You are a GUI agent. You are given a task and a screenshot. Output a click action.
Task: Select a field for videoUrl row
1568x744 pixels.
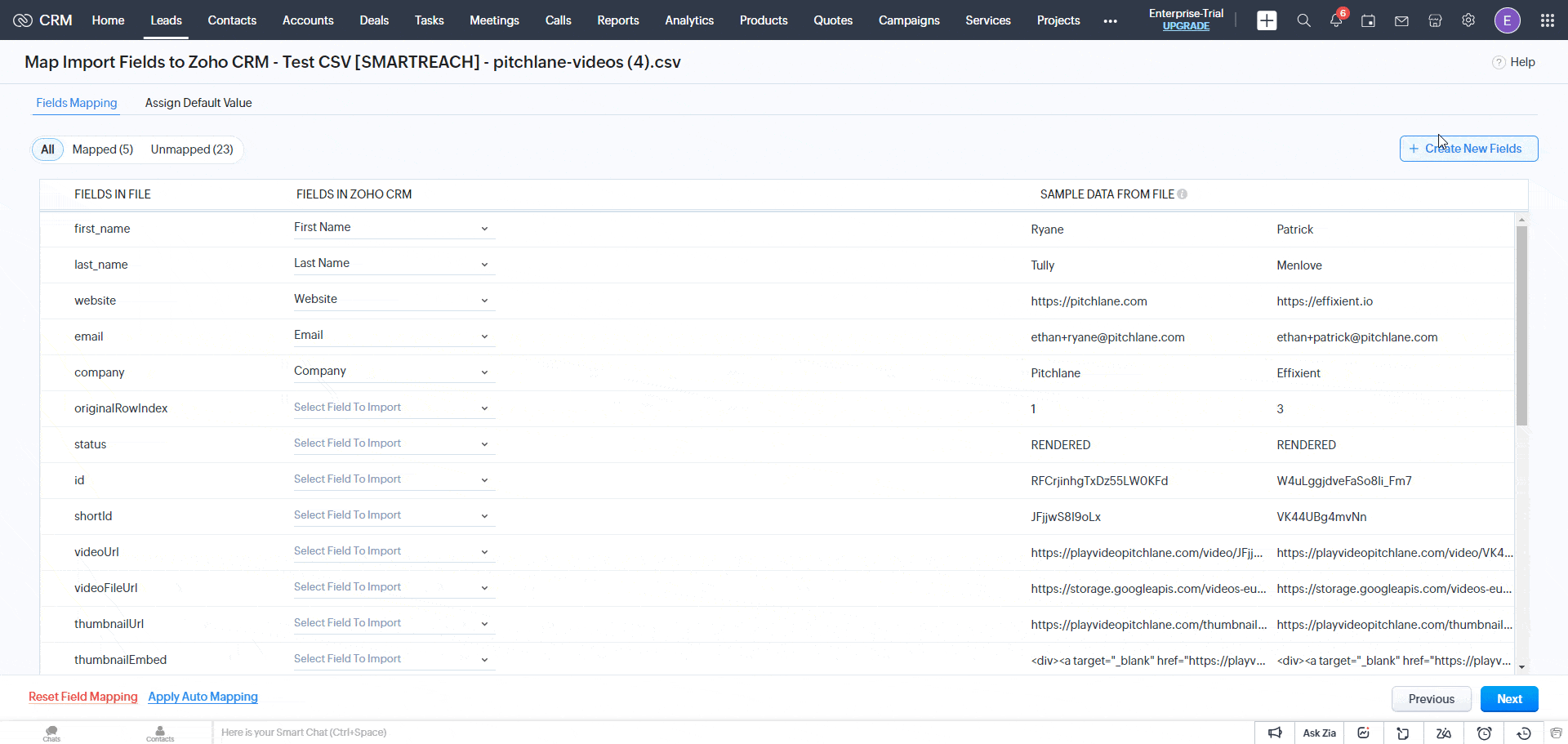point(394,551)
